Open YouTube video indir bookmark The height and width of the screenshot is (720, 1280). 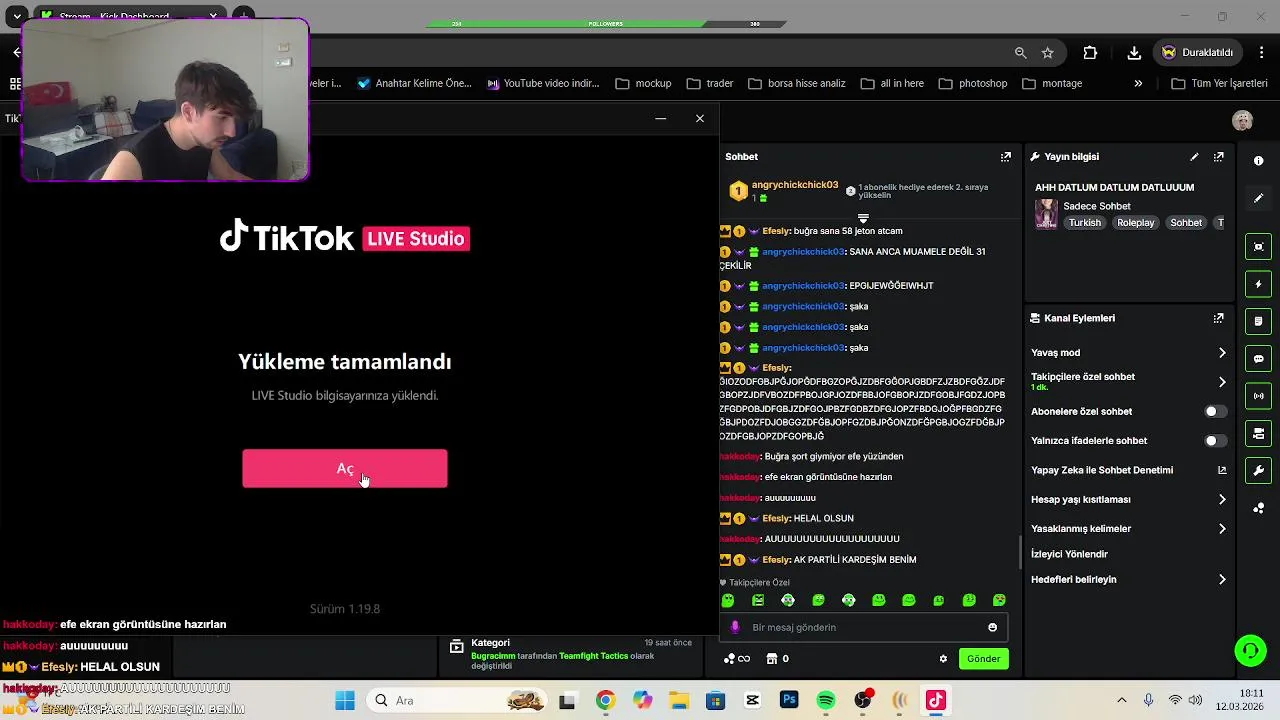tap(542, 83)
